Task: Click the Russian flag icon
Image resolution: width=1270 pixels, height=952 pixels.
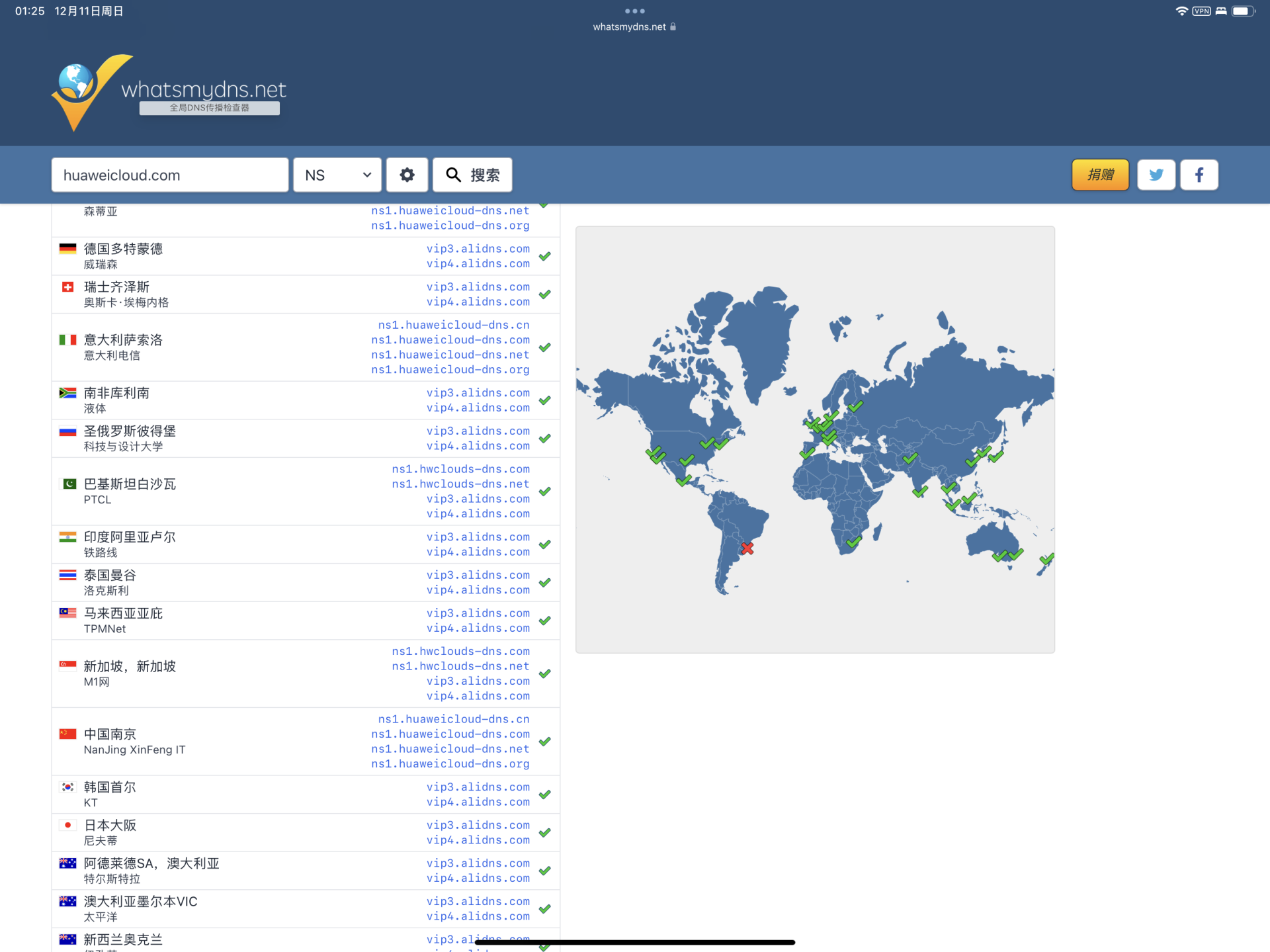Action: pyautogui.click(x=67, y=431)
